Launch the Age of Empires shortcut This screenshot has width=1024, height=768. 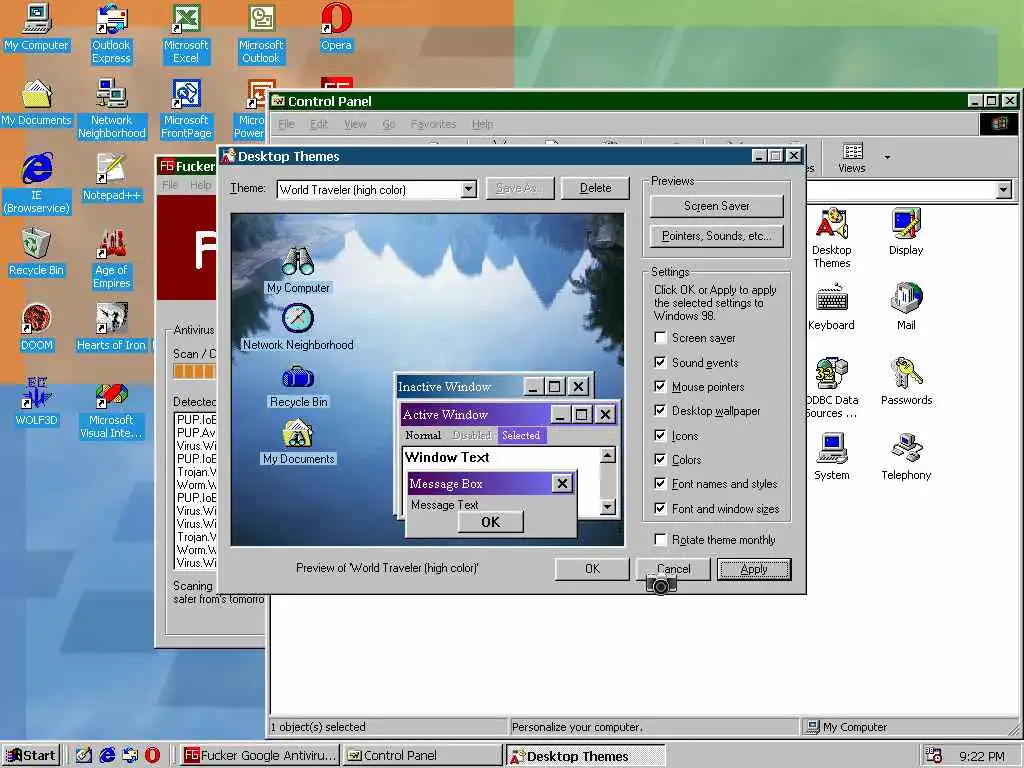point(112,259)
